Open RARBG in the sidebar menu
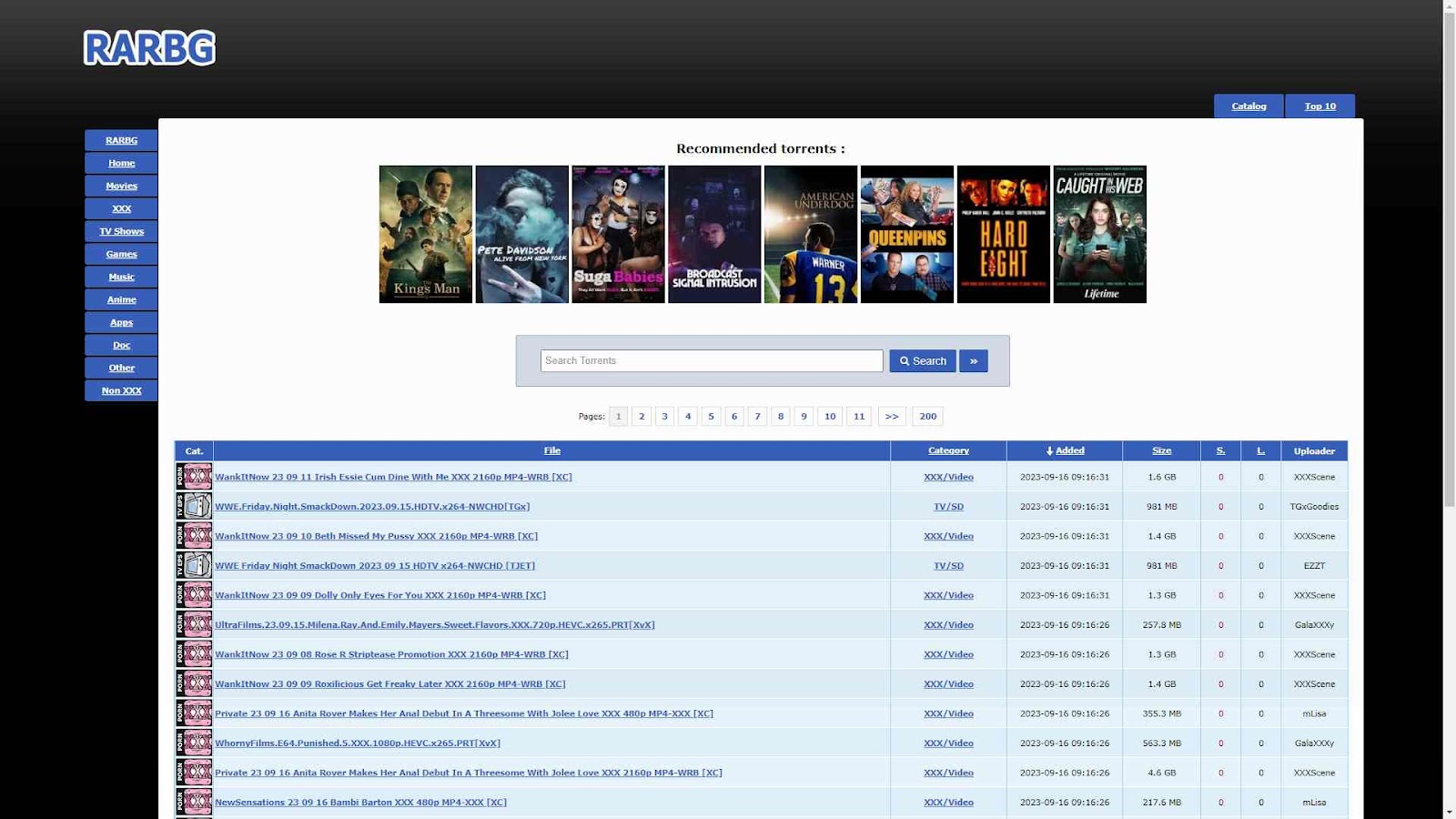This screenshot has height=819, width=1456. (x=121, y=140)
